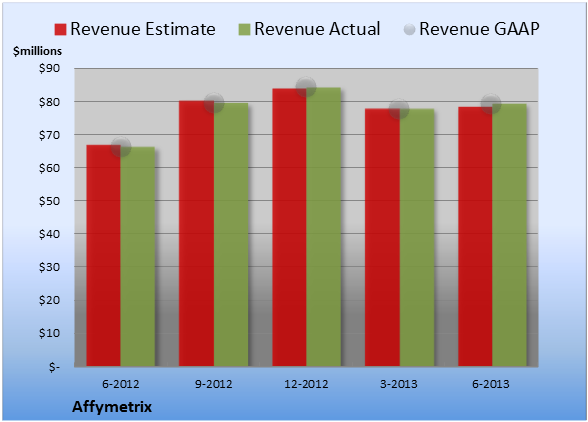Click the 'Affymetrix' company title
This screenshot has height=422, width=588.
point(112,407)
